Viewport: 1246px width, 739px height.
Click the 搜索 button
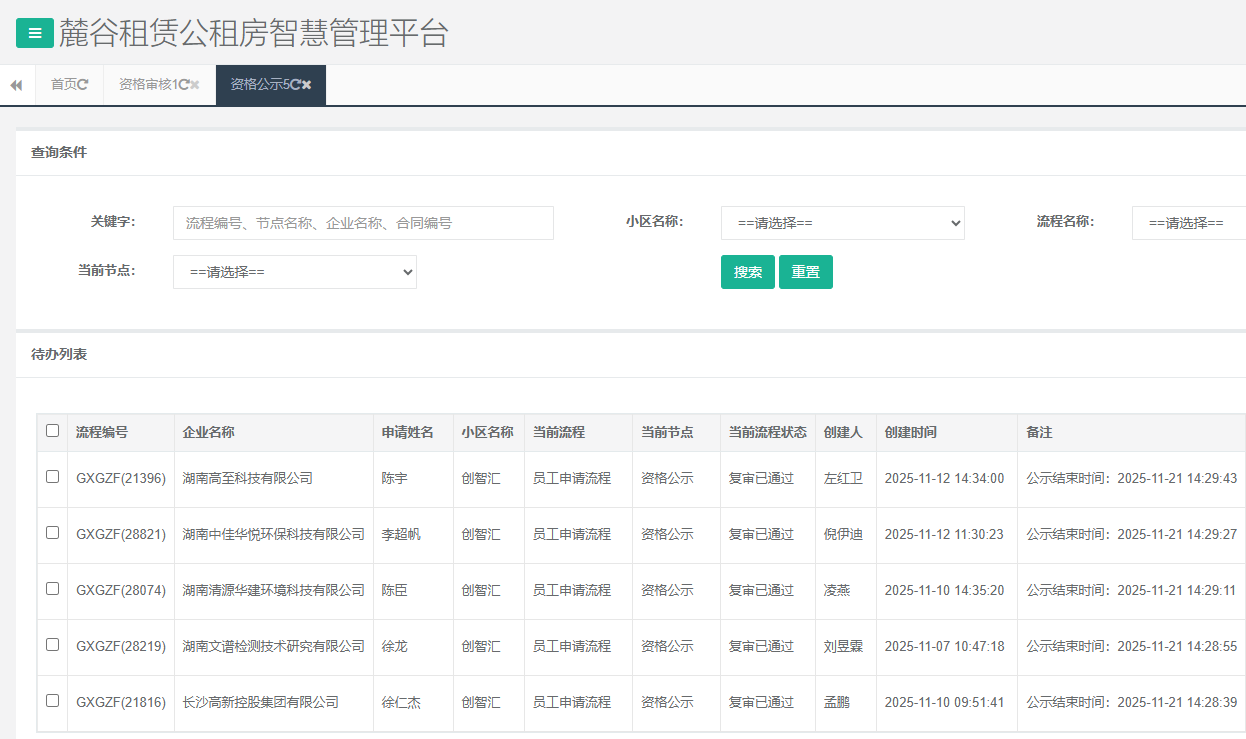pos(747,272)
